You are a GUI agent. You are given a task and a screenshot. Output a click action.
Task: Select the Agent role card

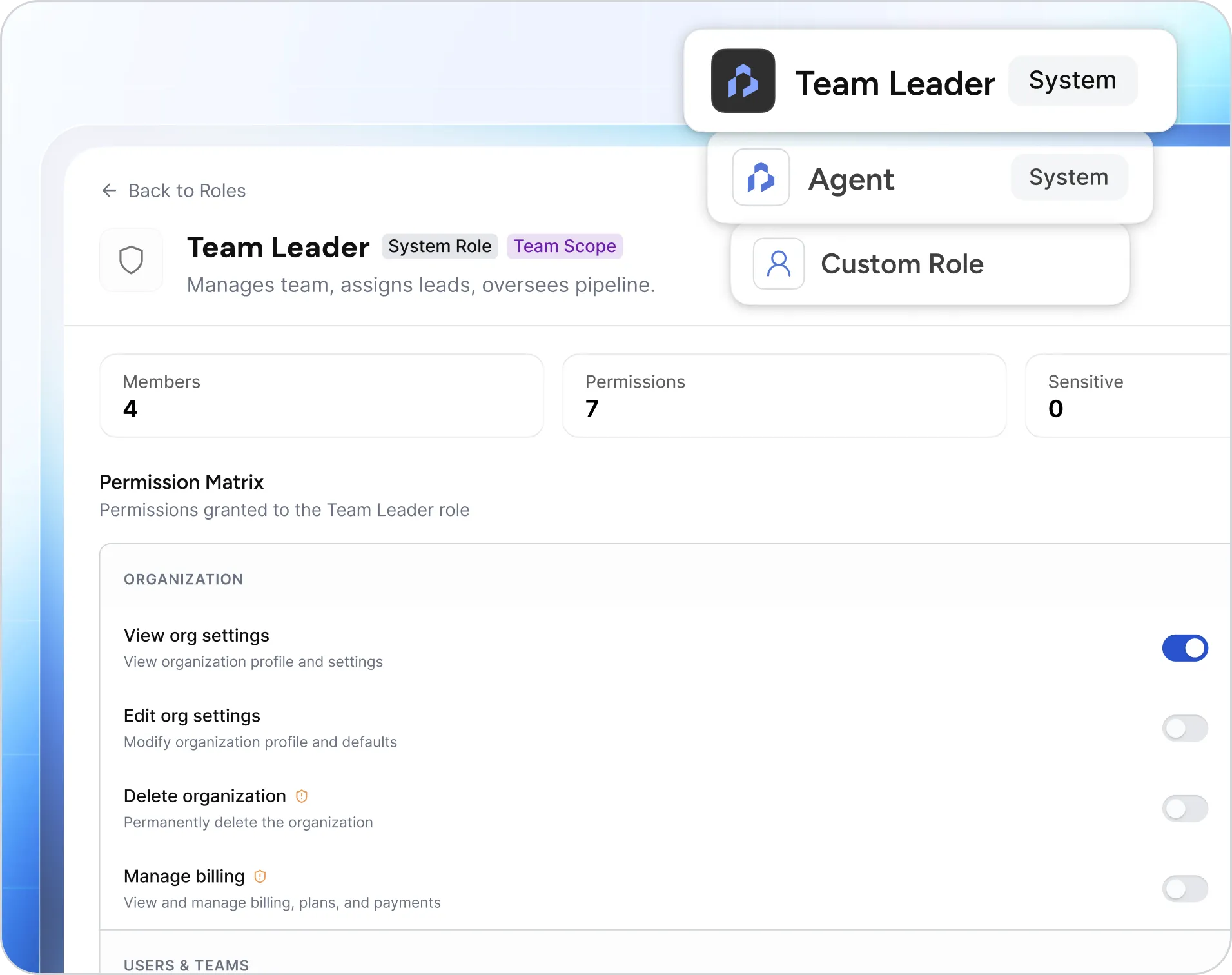click(930, 178)
